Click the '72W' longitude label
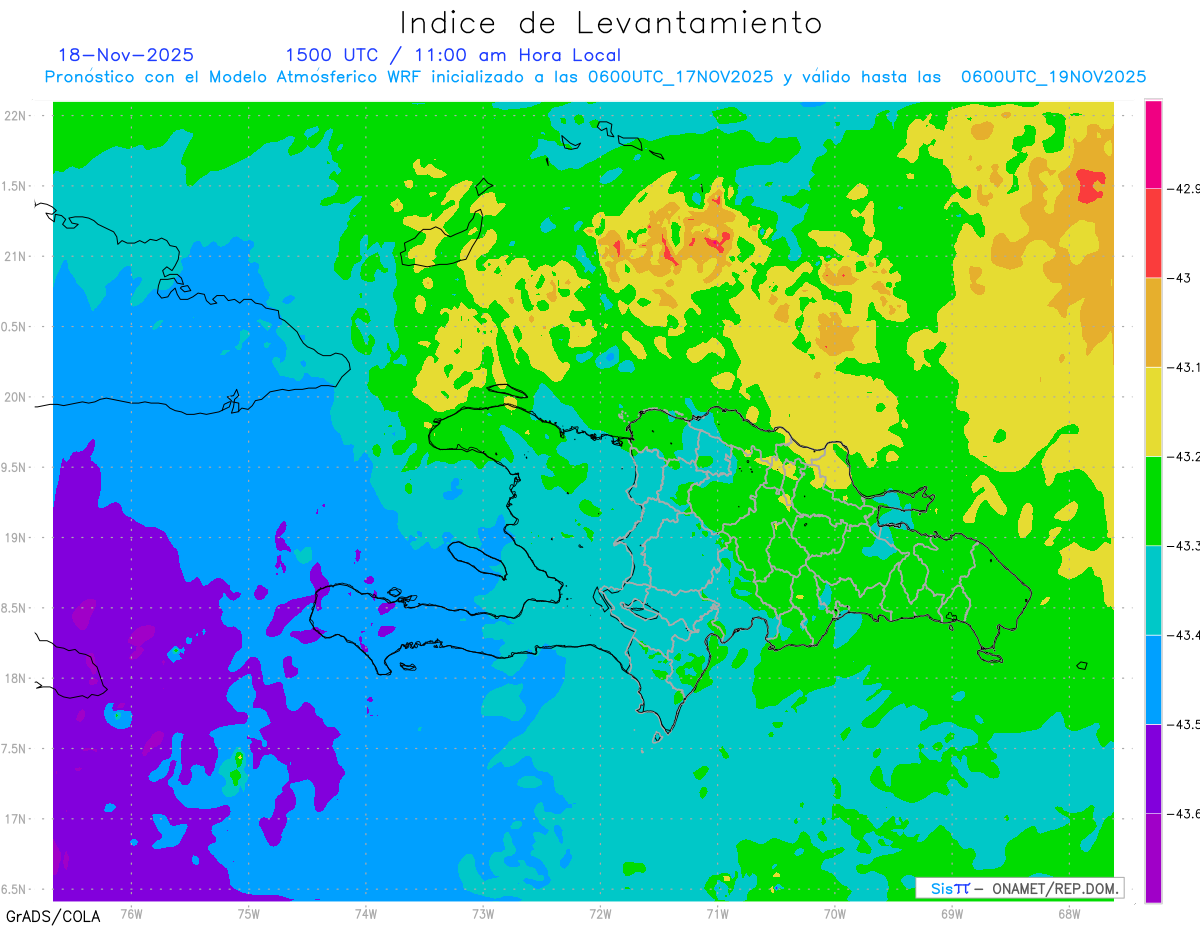 (600, 913)
